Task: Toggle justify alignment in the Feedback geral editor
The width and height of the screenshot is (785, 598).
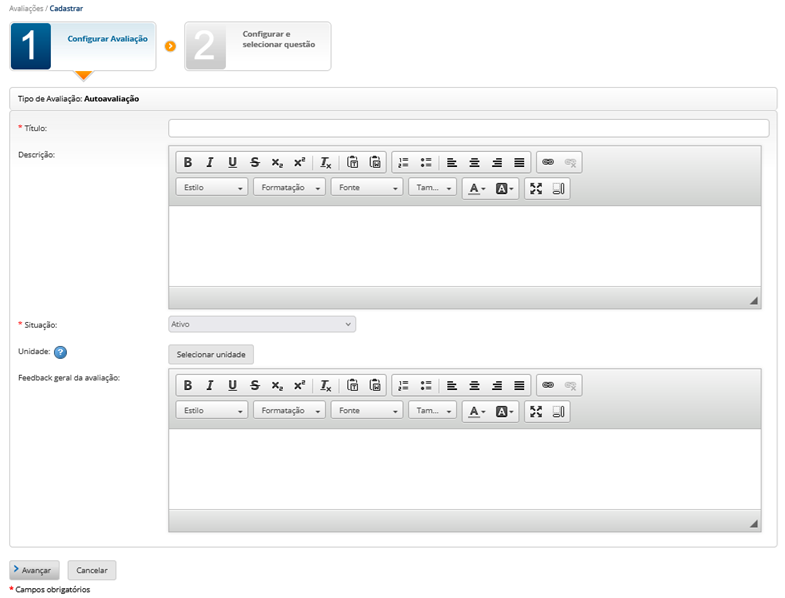Action: click(519, 385)
